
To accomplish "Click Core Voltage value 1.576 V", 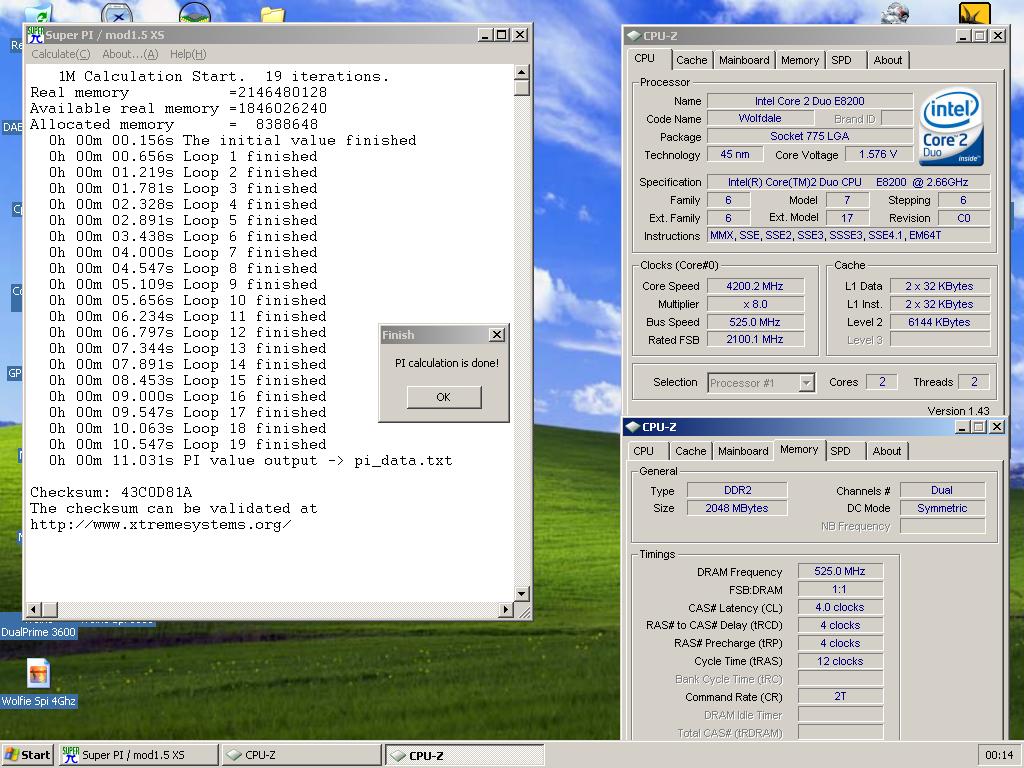I will coord(878,154).
